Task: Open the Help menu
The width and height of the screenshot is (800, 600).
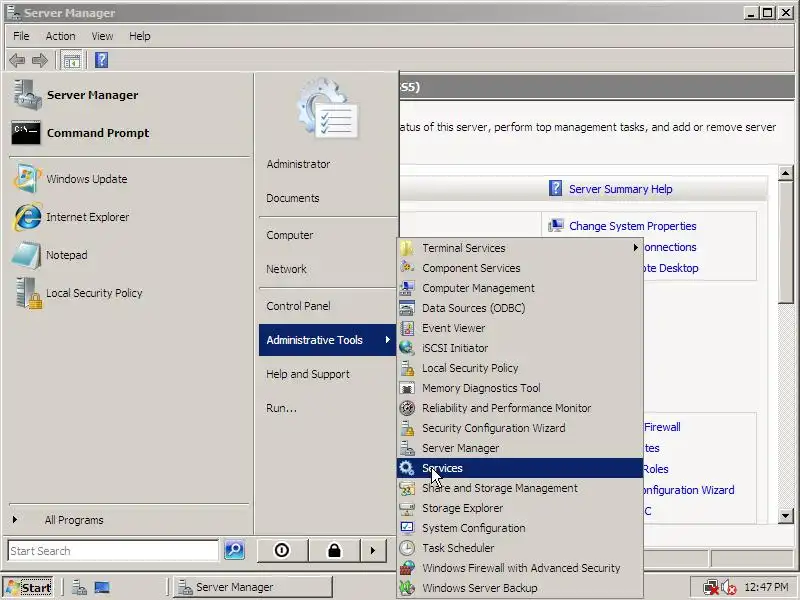Action: point(139,36)
